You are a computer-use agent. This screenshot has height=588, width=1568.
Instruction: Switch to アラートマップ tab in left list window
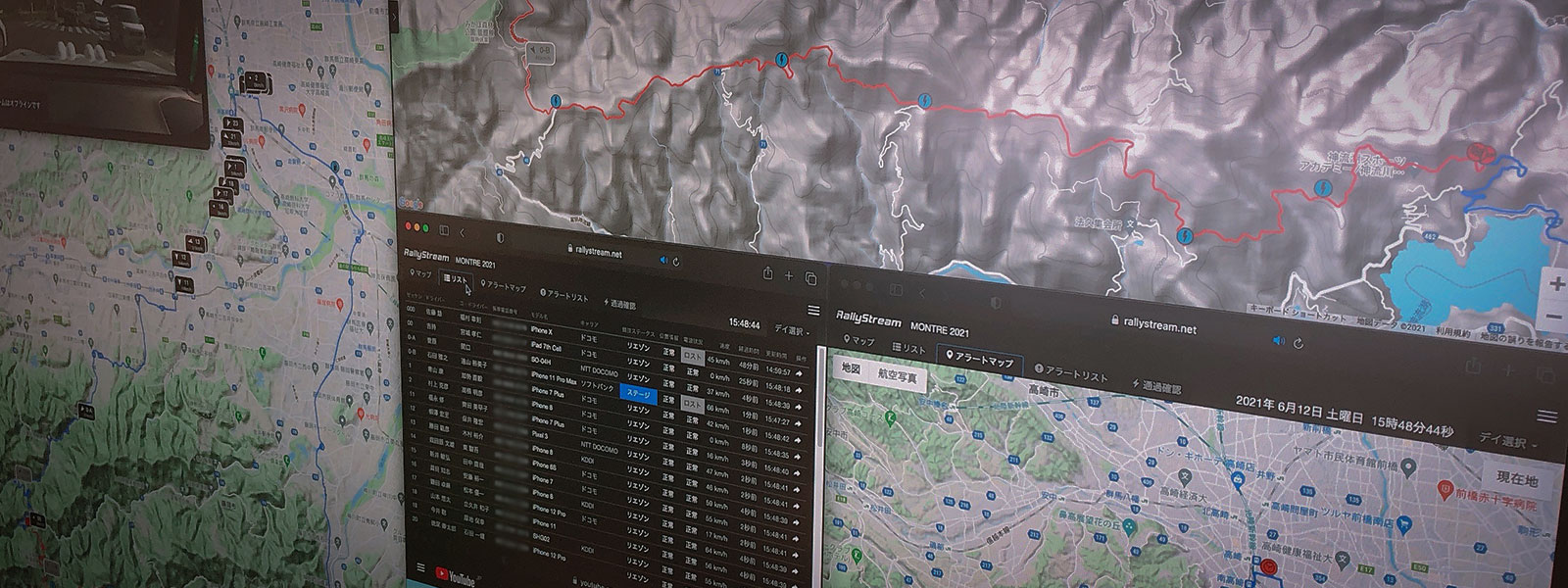click(503, 286)
